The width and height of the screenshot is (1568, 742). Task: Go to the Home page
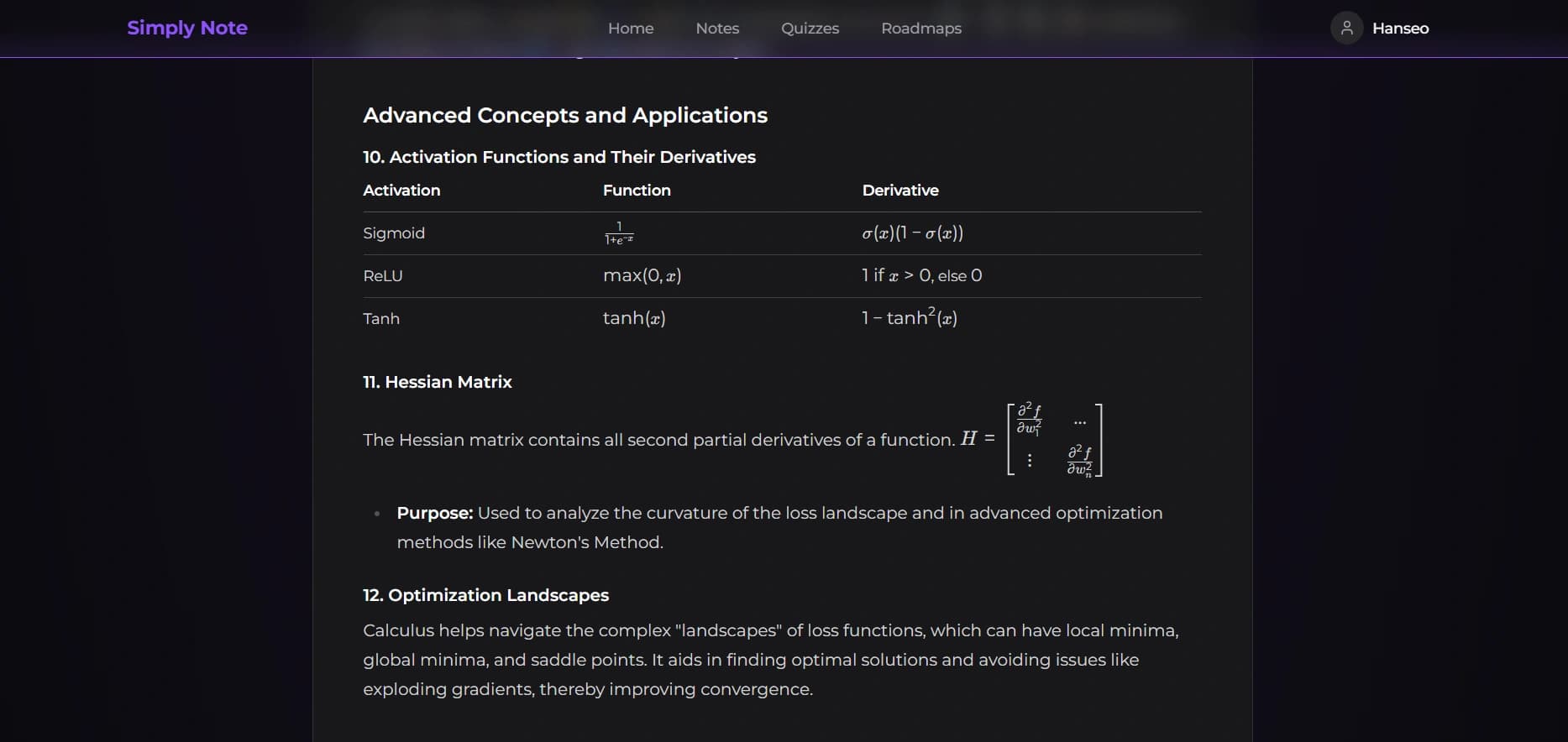(630, 28)
